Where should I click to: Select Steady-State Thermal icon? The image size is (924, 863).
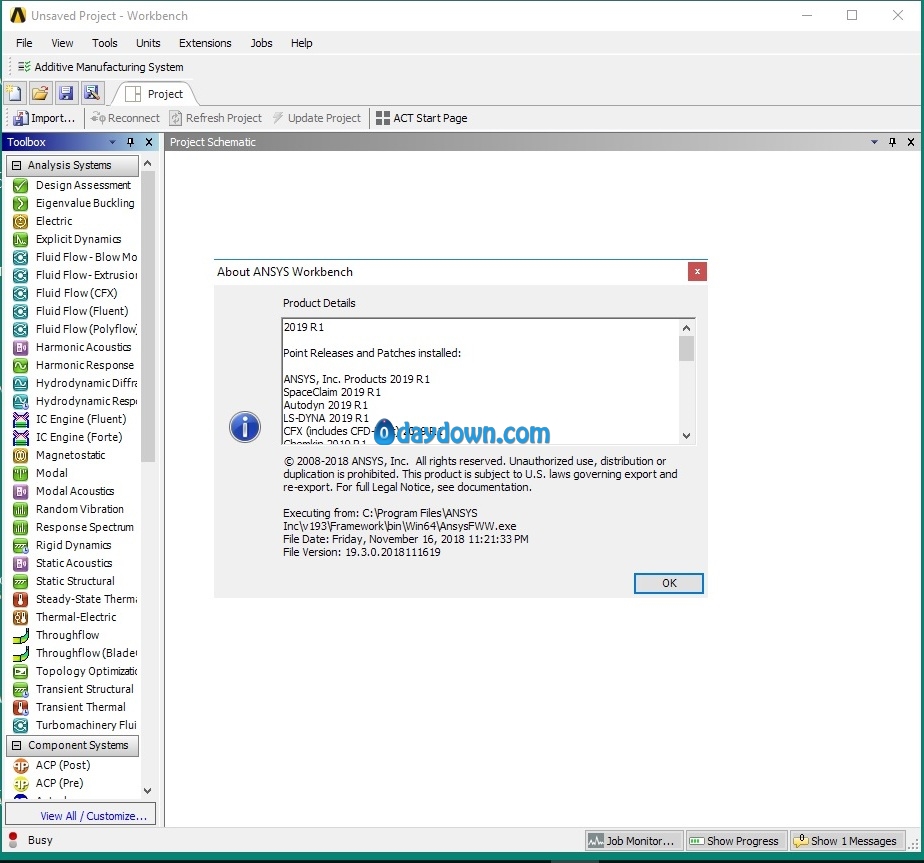click(21, 600)
